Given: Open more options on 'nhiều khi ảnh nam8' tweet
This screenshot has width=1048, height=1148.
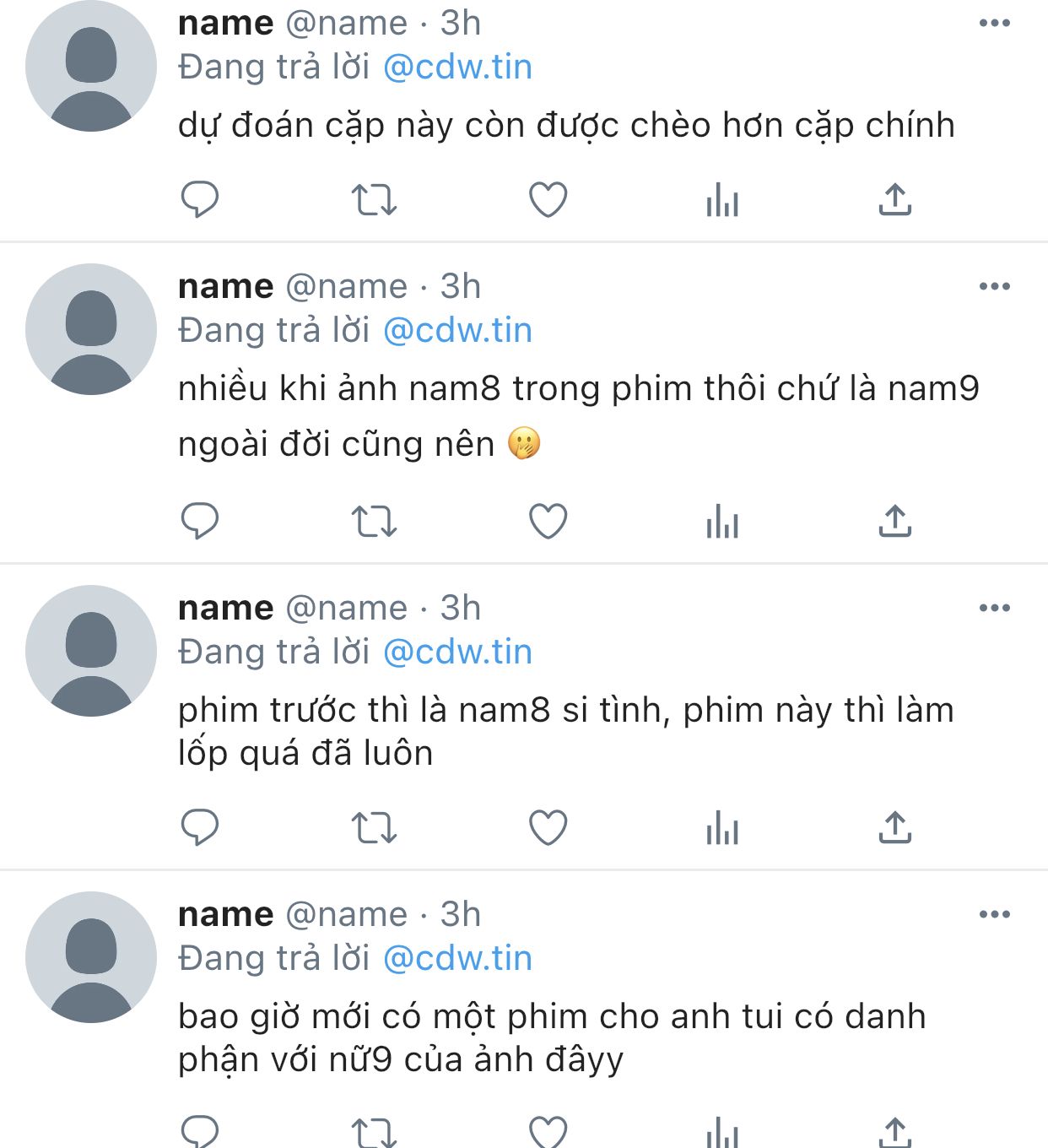Looking at the screenshot, I should (x=995, y=286).
